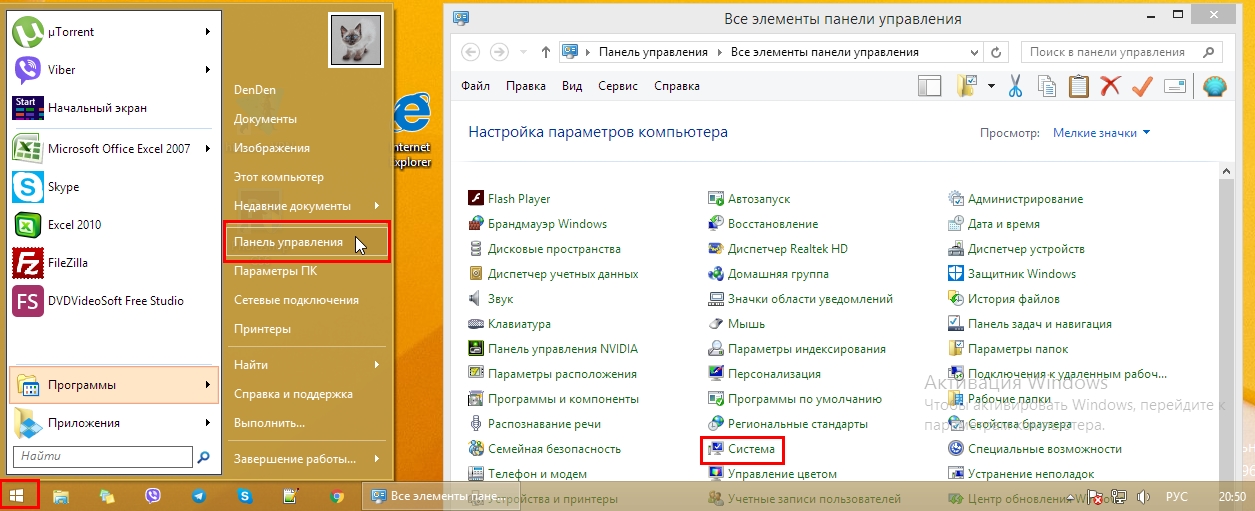Expand the Завершение работы submenu arrow
Viewport: 1255px width, 511px height.
pyautogui.click(x=377, y=459)
